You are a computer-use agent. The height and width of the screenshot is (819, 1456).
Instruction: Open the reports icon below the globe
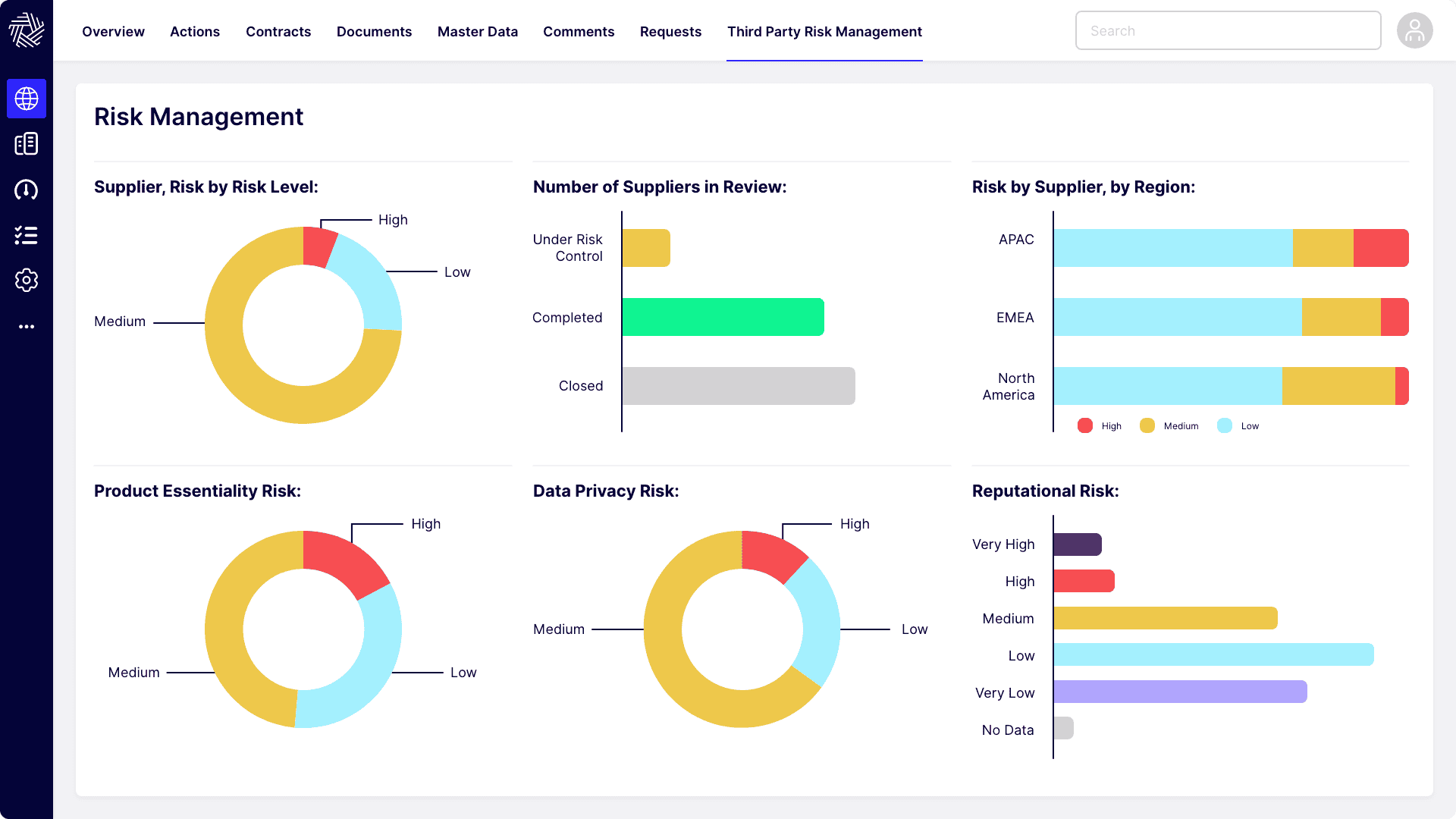pyautogui.click(x=27, y=143)
